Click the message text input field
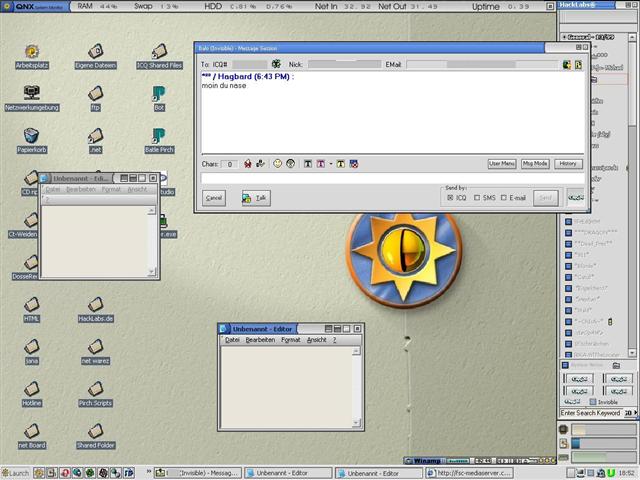 [x=390, y=178]
